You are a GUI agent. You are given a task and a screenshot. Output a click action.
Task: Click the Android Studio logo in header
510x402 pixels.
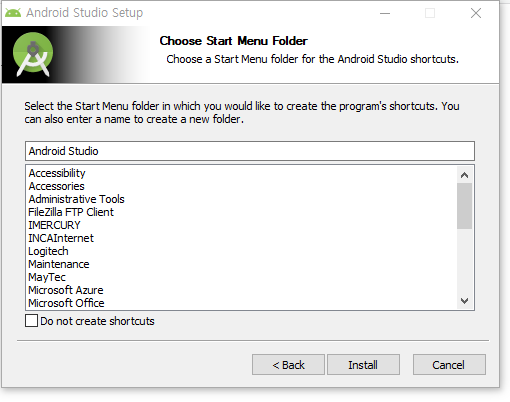click(x=33, y=54)
